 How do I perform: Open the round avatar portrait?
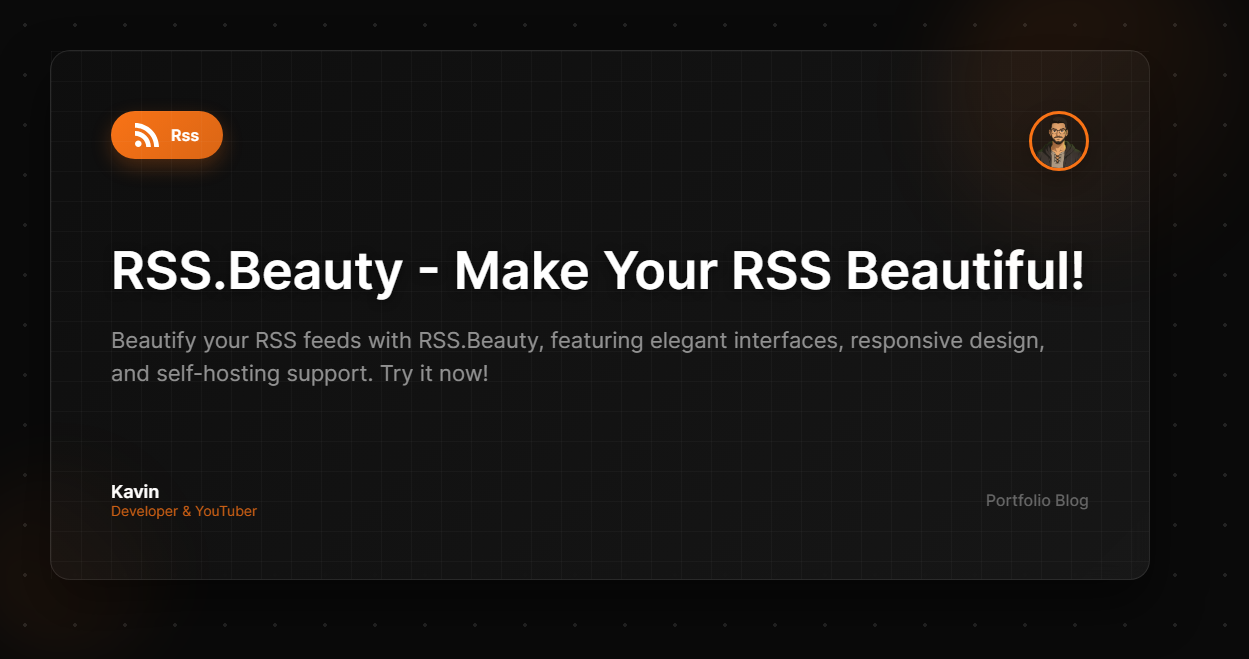pos(1059,141)
